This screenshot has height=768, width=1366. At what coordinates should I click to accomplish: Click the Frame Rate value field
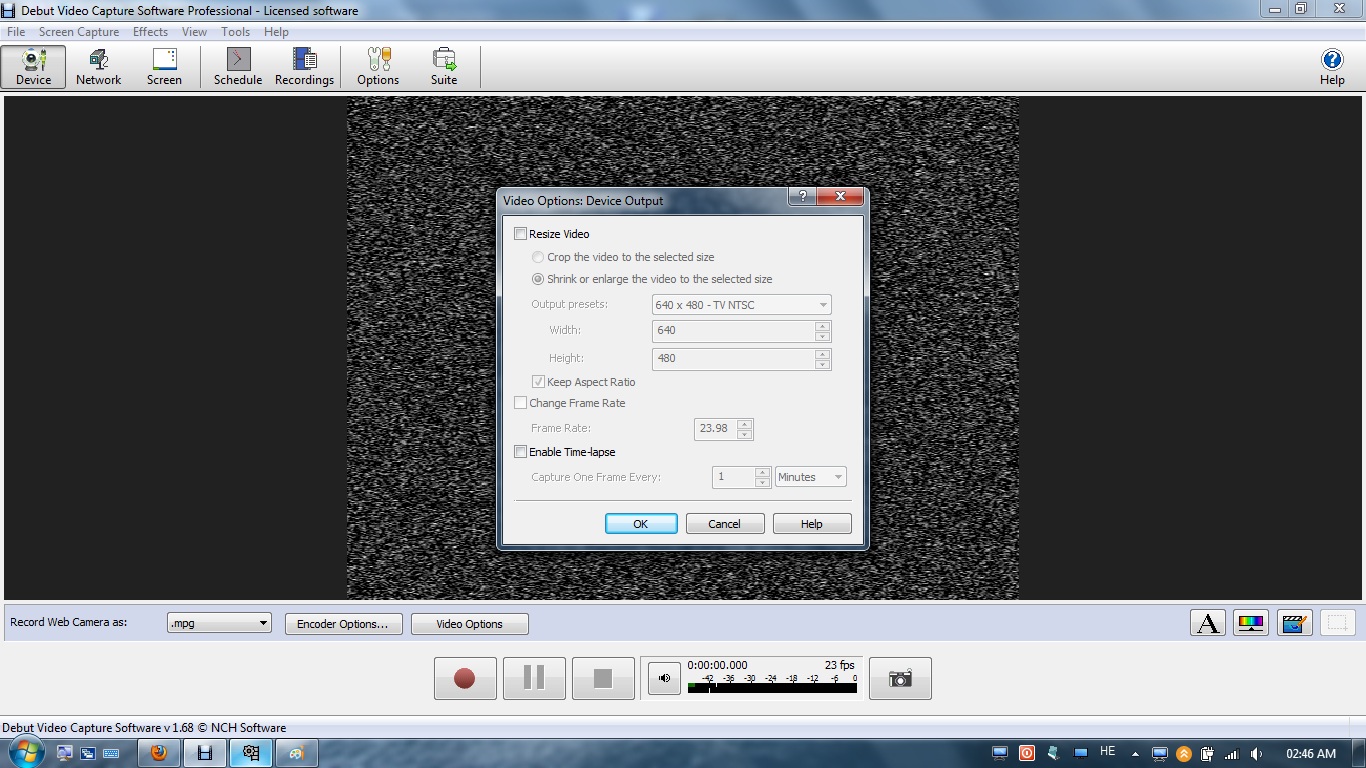click(716, 429)
